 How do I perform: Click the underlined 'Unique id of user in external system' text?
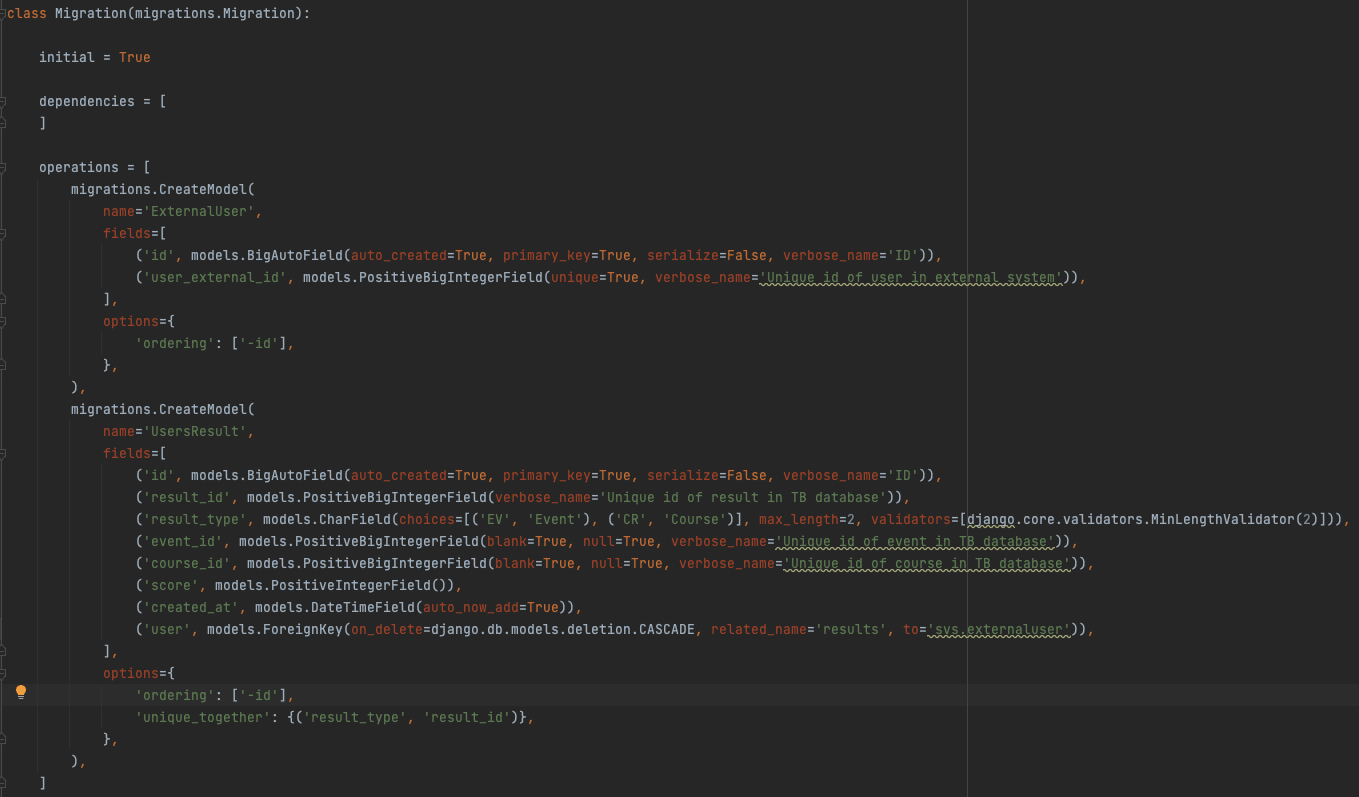[x=910, y=277]
